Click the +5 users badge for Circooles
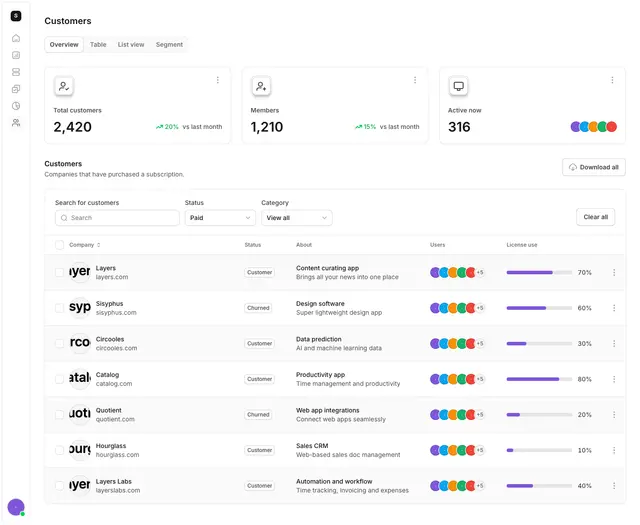 click(480, 343)
